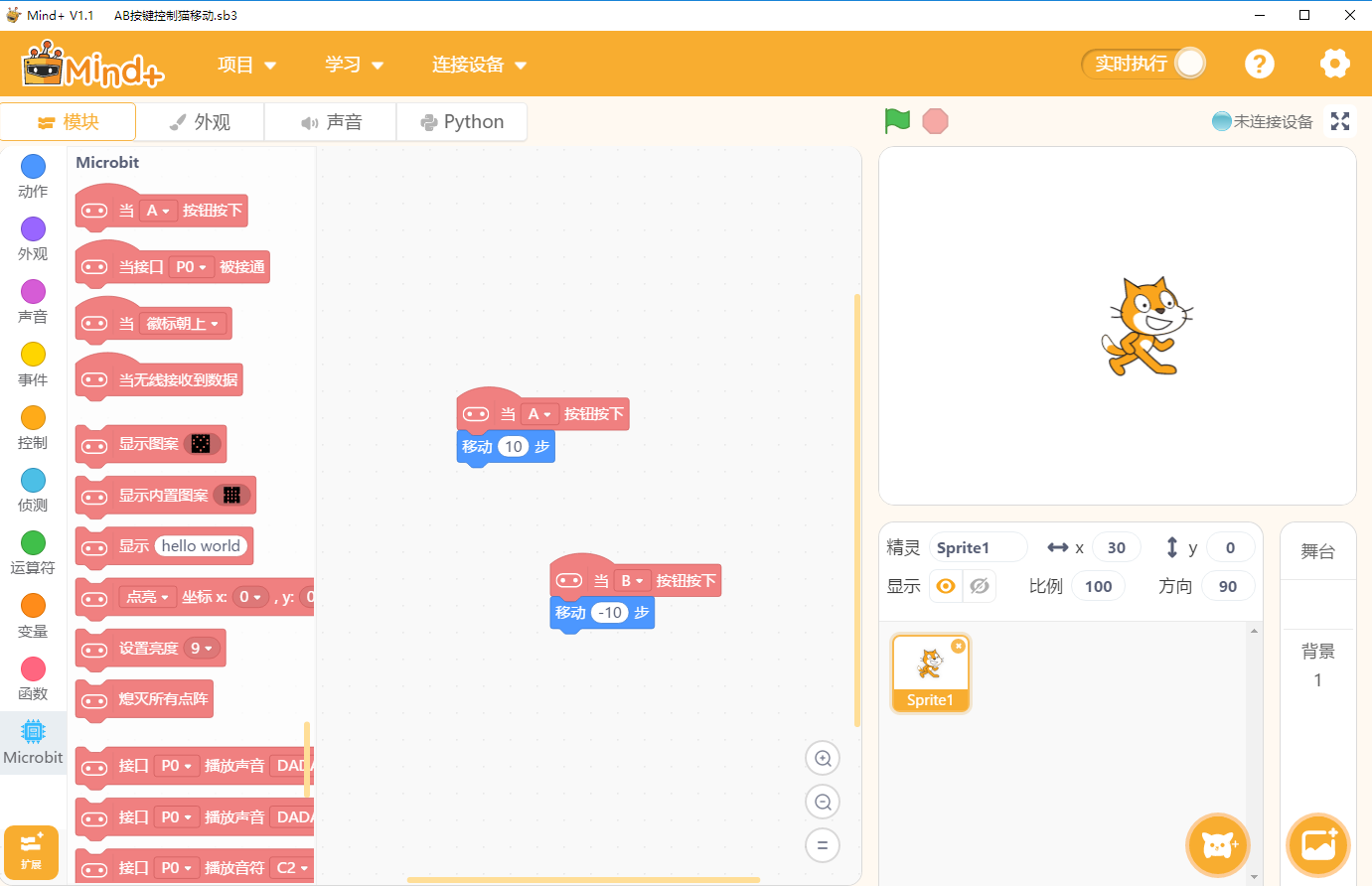The width and height of the screenshot is (1372, 886).
Task: Click the workspace vertical scrollbar
Action: 856,511
